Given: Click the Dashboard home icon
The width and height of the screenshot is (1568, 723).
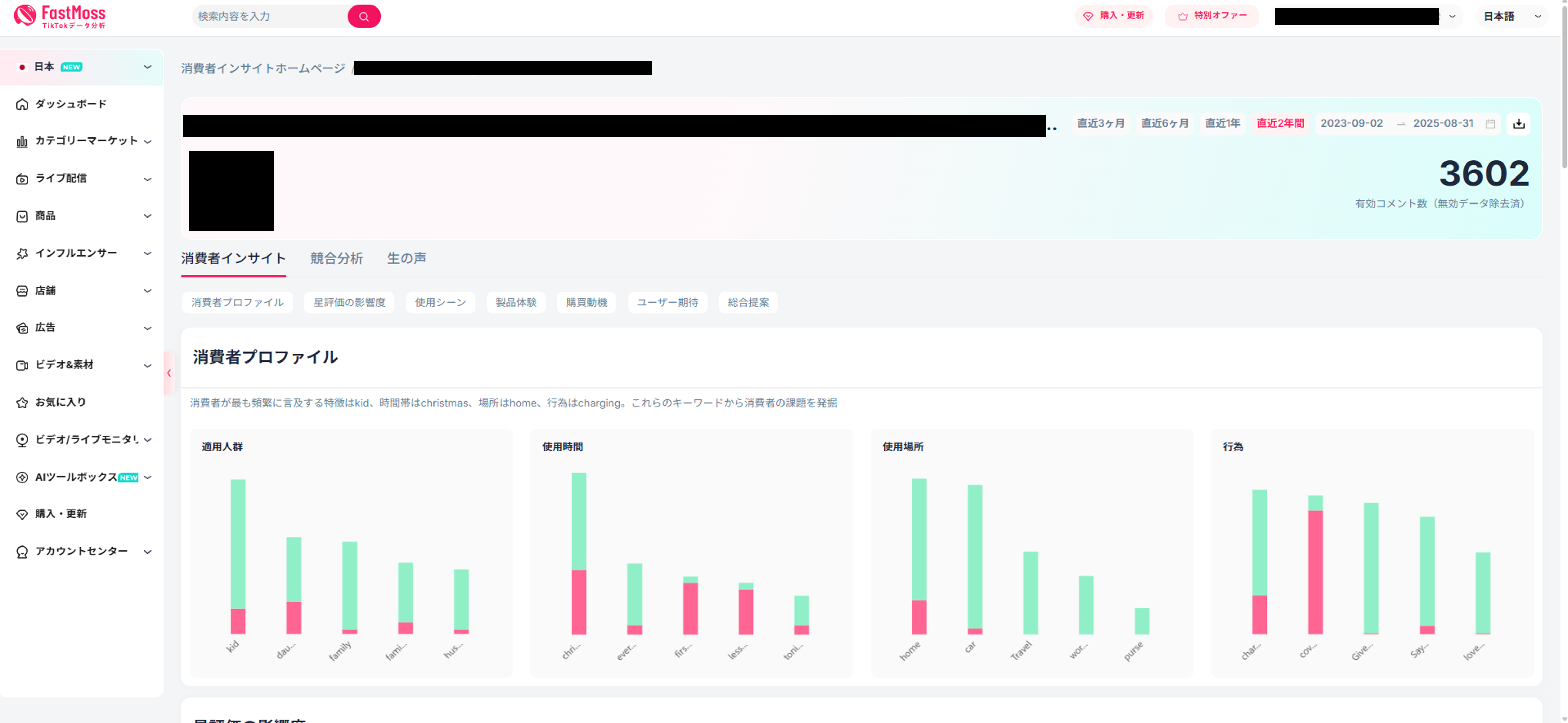Looking at the screenshot, I should pyautogui.click(x=22, y=104).
